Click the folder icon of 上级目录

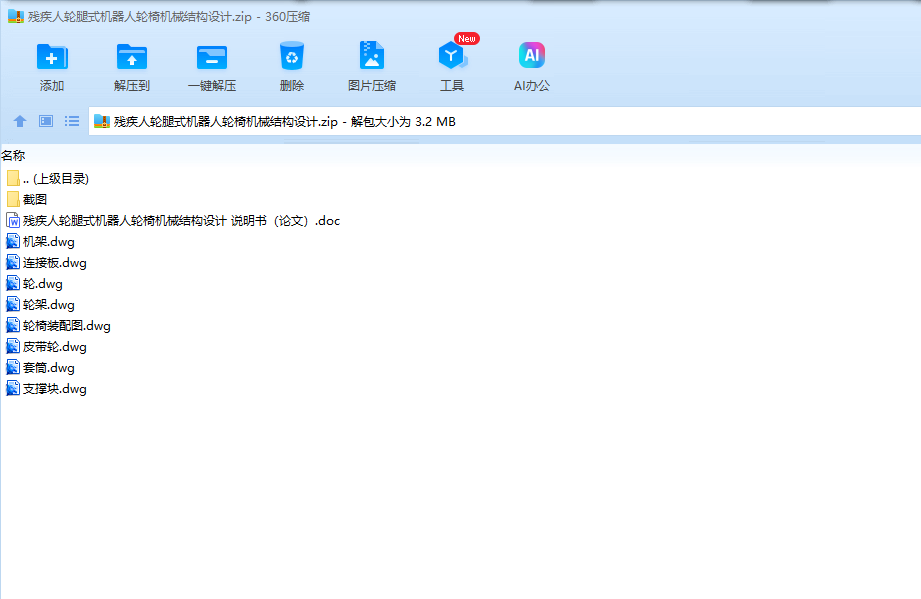pos(14,179)
